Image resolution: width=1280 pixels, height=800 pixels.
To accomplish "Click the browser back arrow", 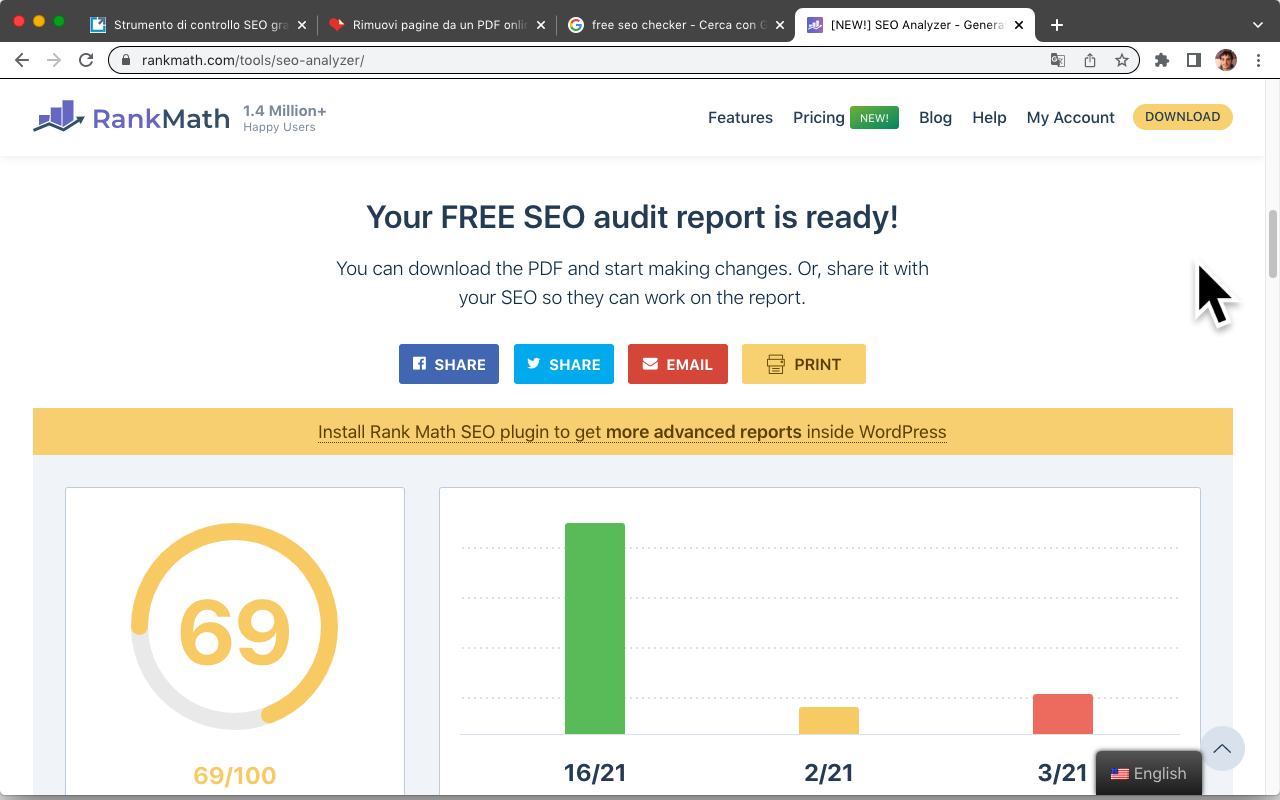I will [x=22, y=60].
